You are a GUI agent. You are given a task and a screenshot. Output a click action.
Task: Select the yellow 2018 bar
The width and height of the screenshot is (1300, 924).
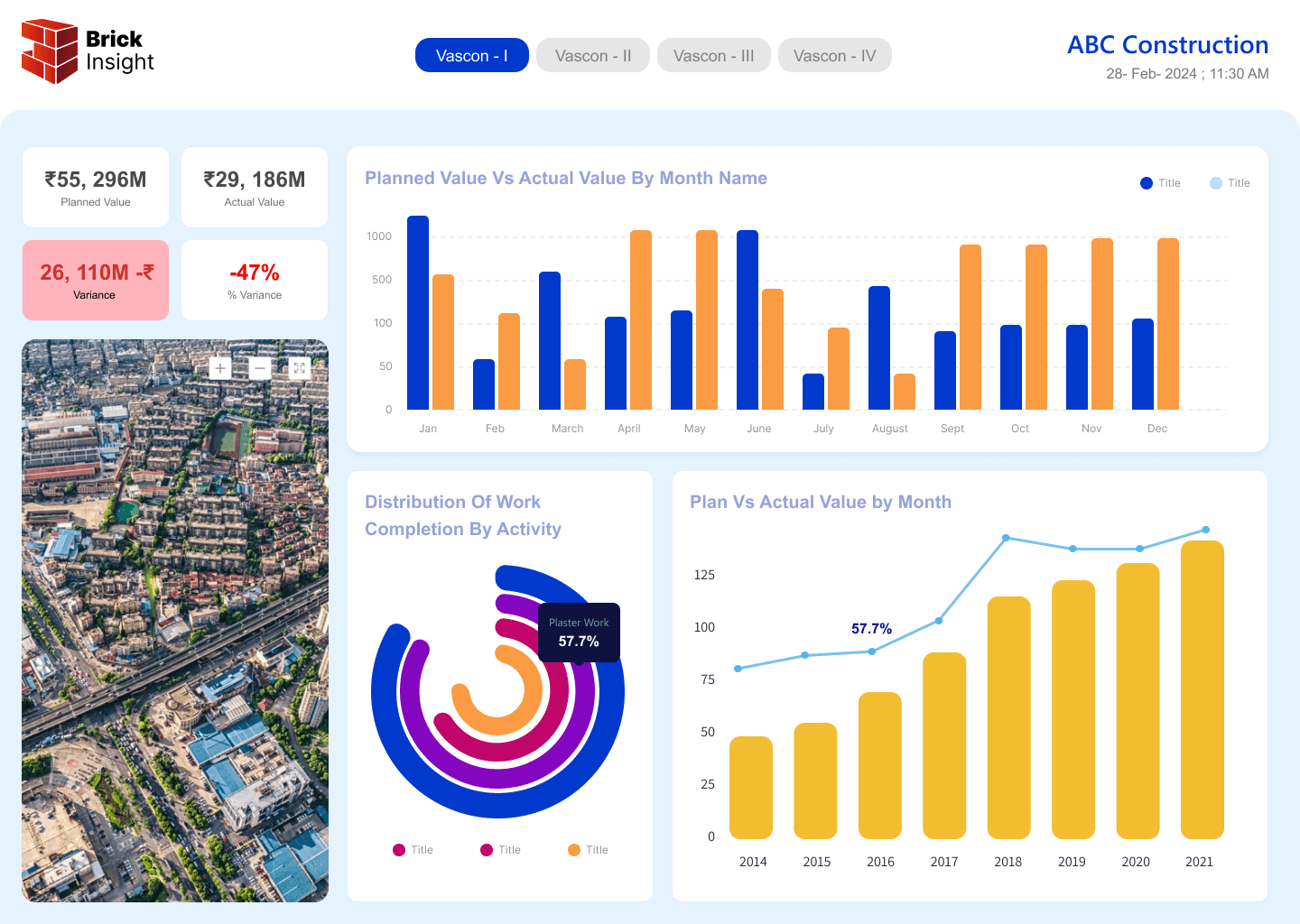1009,717
